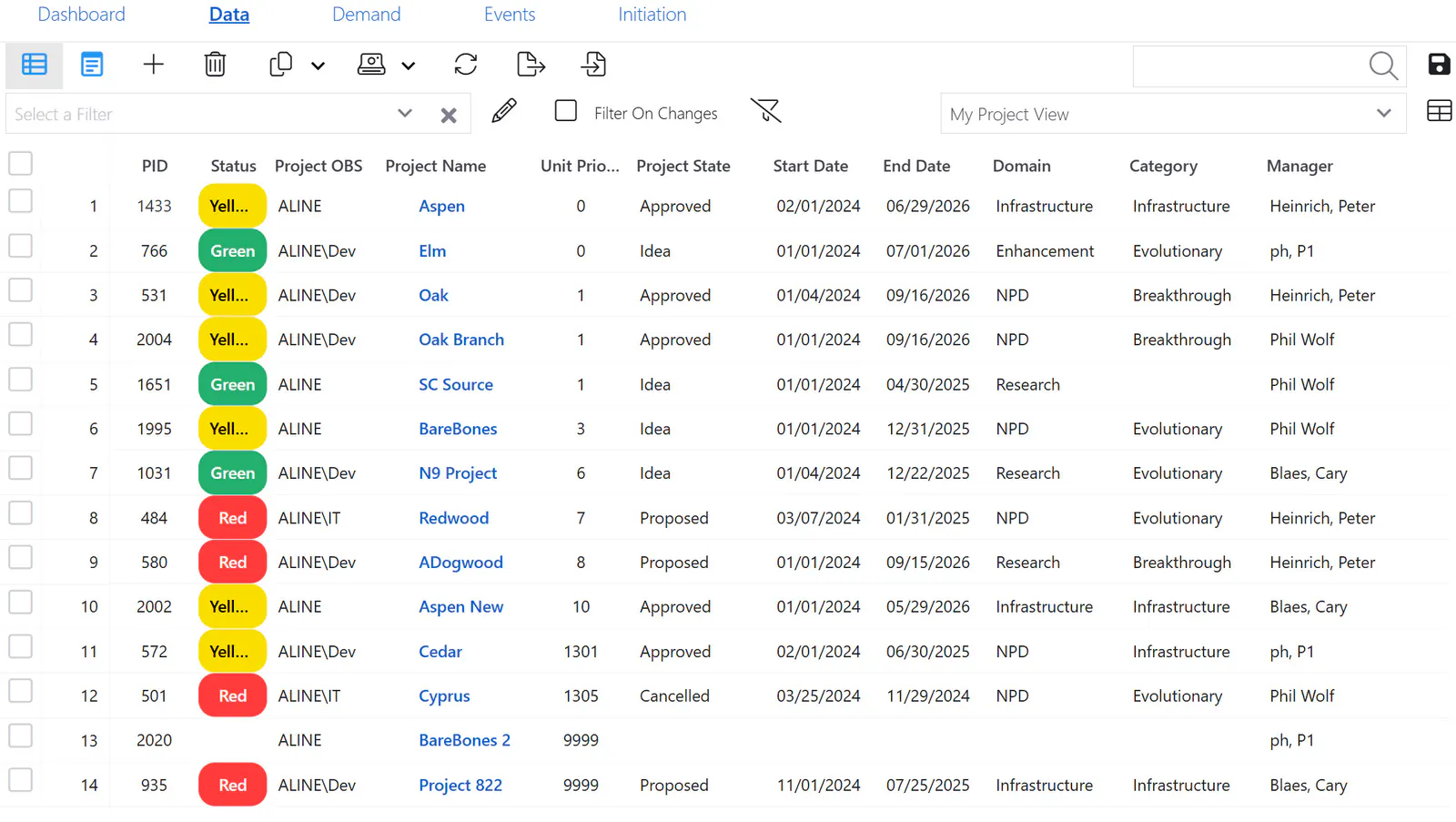The height and width of the screenshot is (822, 1456).
Task: Toggle the select-all header checkbox
Action: point(20,164)
